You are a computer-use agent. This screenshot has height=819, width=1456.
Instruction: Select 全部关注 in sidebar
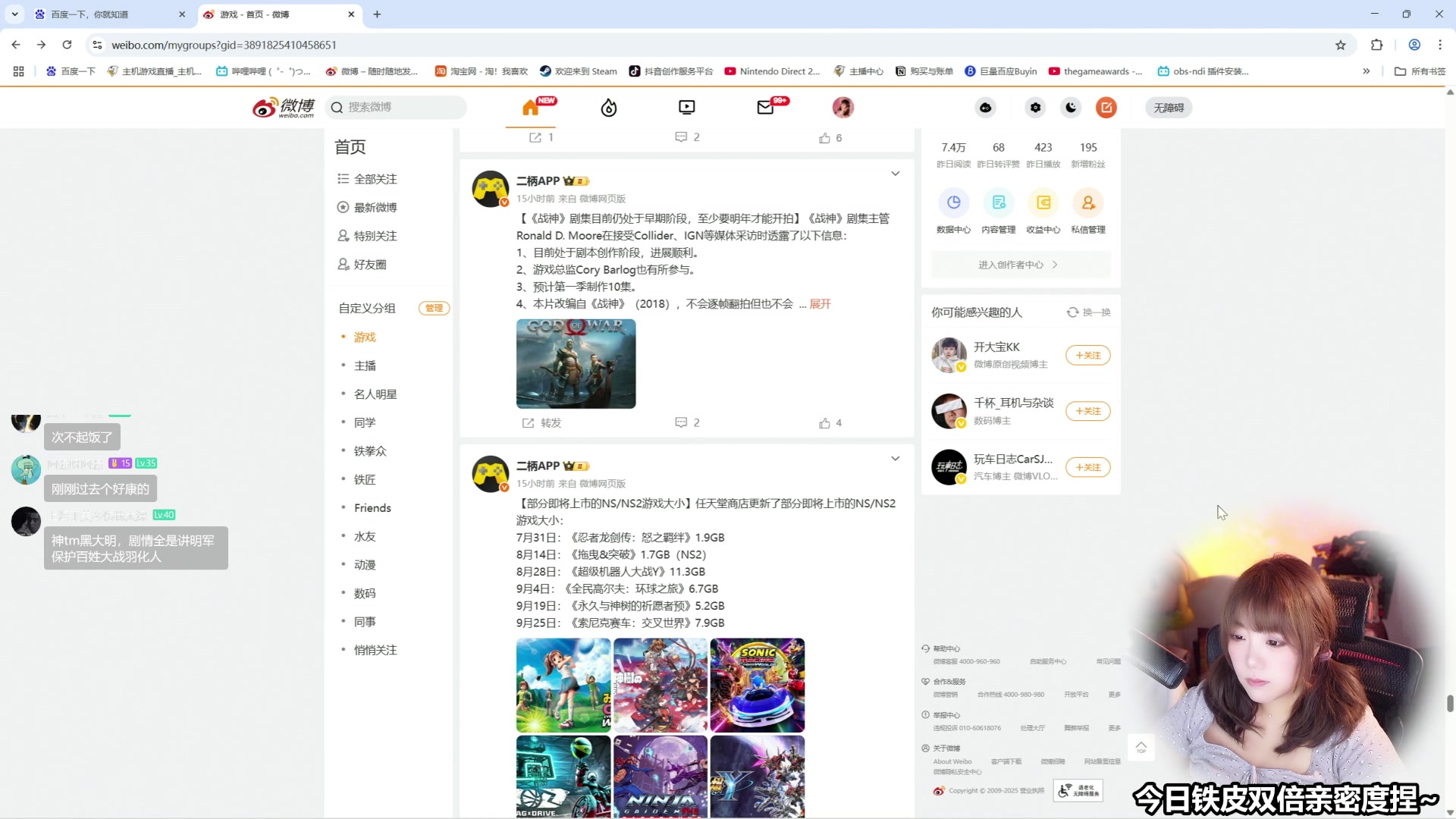click(x=376, y=179)
